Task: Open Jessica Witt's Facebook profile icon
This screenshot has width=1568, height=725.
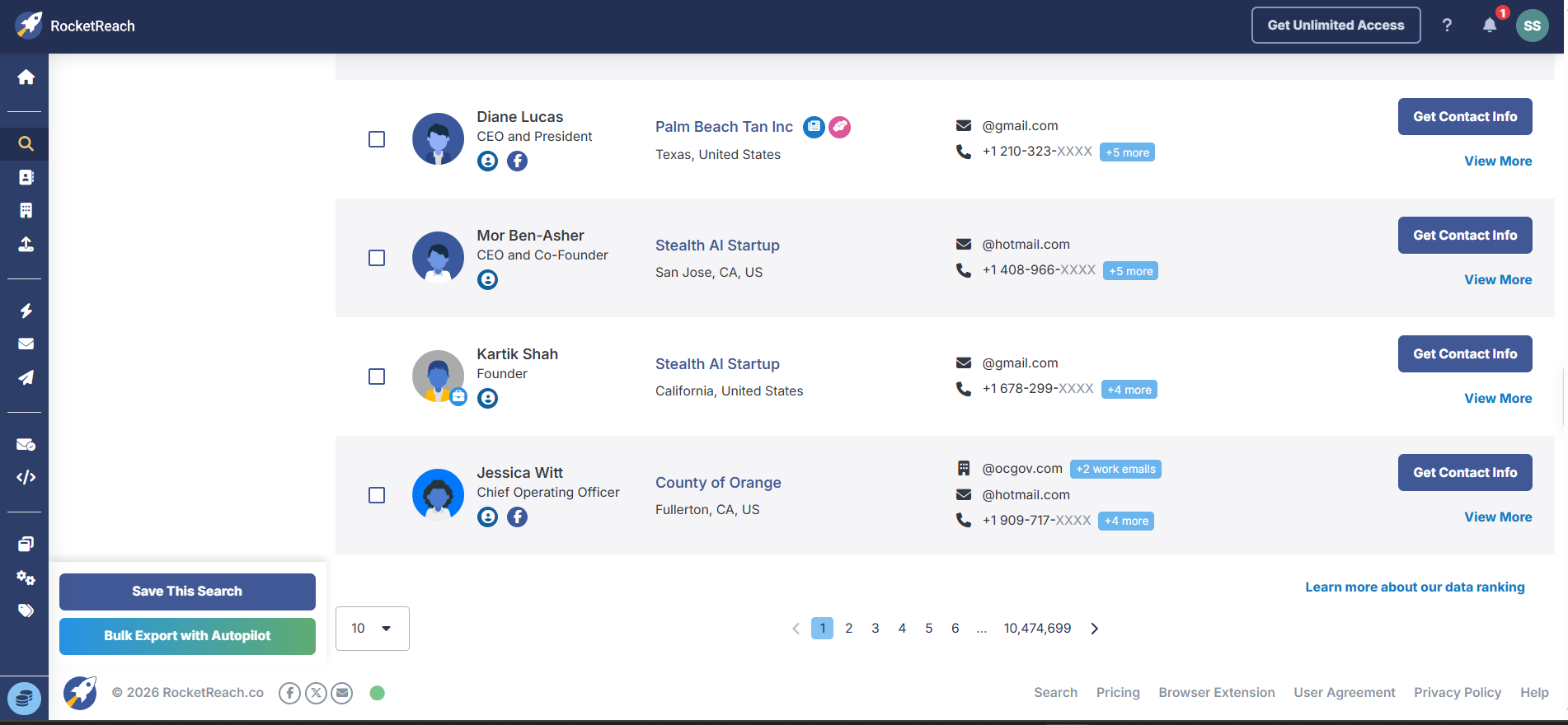Action: click(517, 517)
